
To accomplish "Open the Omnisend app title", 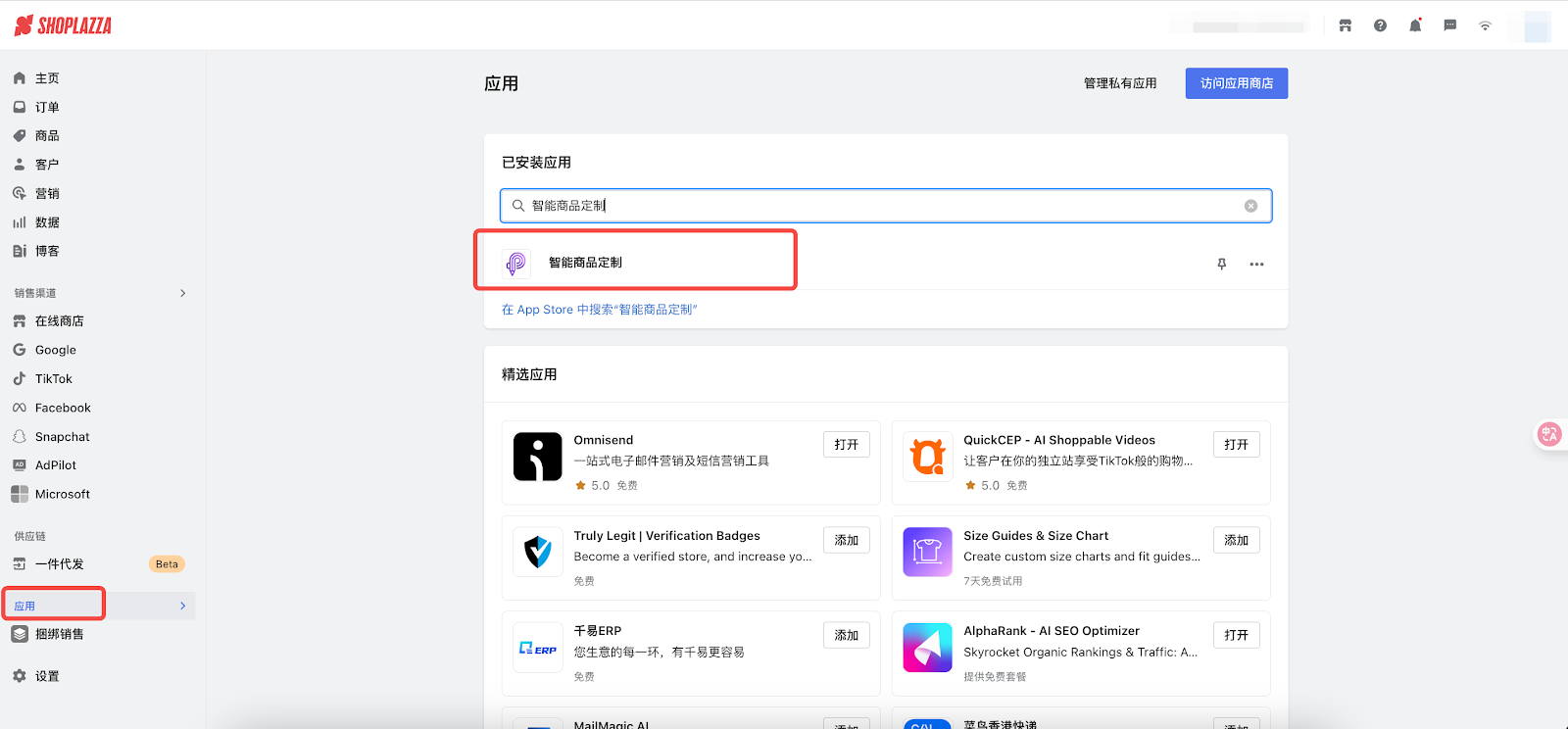I will click(604, 441).
